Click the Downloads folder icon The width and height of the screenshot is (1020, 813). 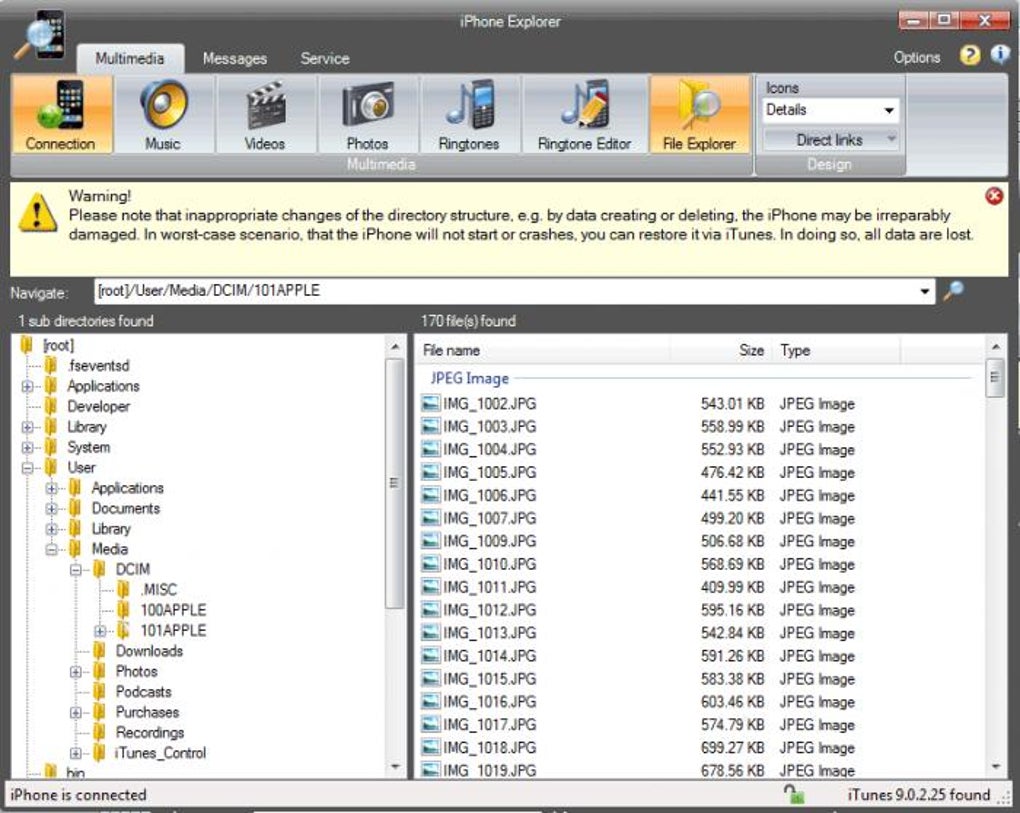[x=99, y=650]
